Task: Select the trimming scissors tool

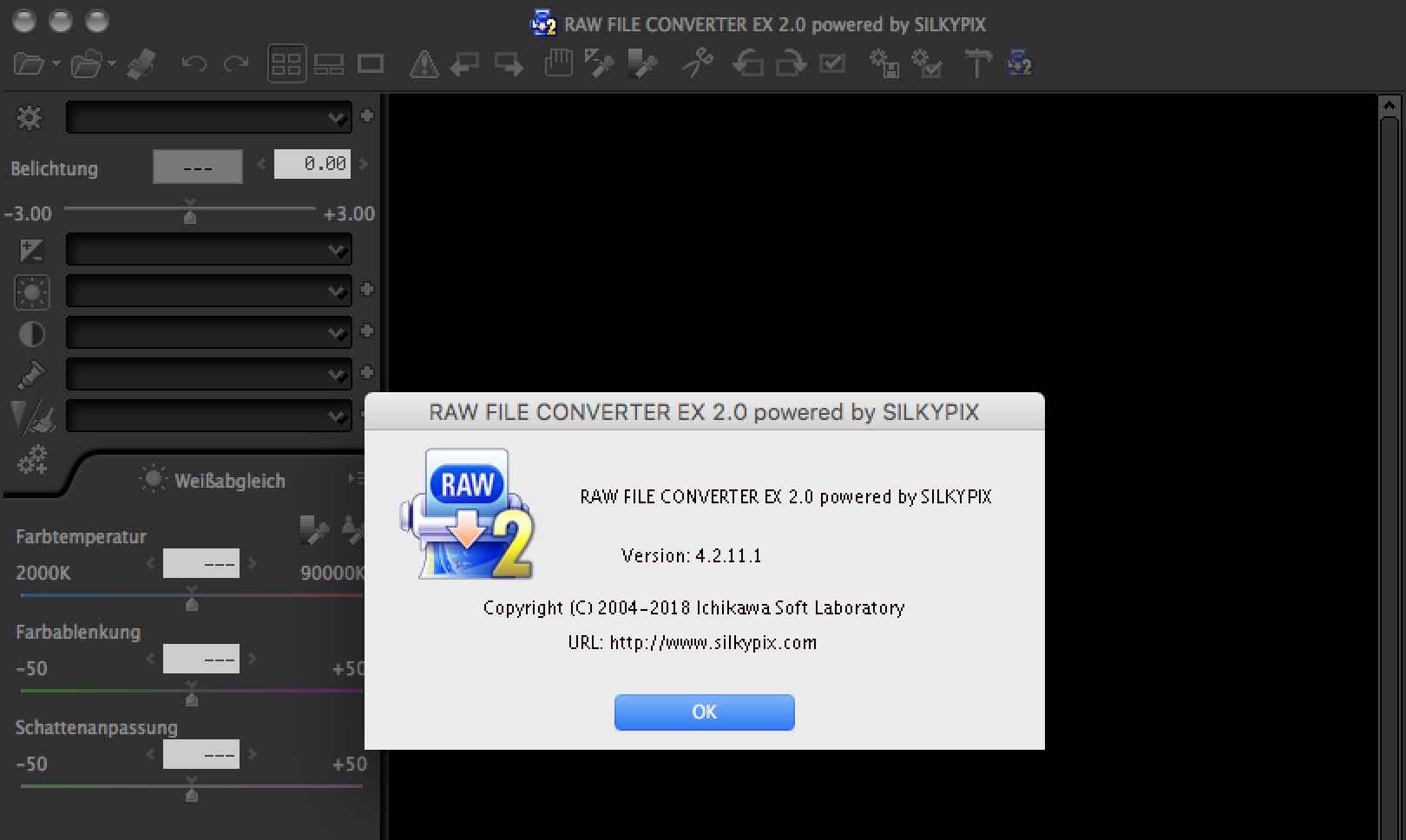Action: [698, 63]
